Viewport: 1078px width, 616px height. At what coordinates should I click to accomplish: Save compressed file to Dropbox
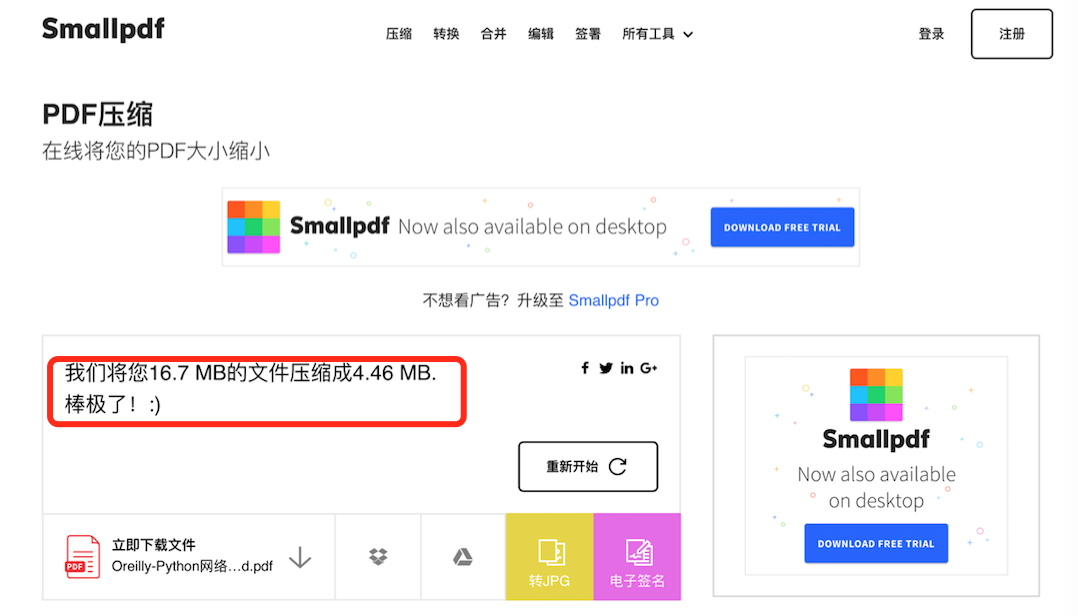click(377, 556)
